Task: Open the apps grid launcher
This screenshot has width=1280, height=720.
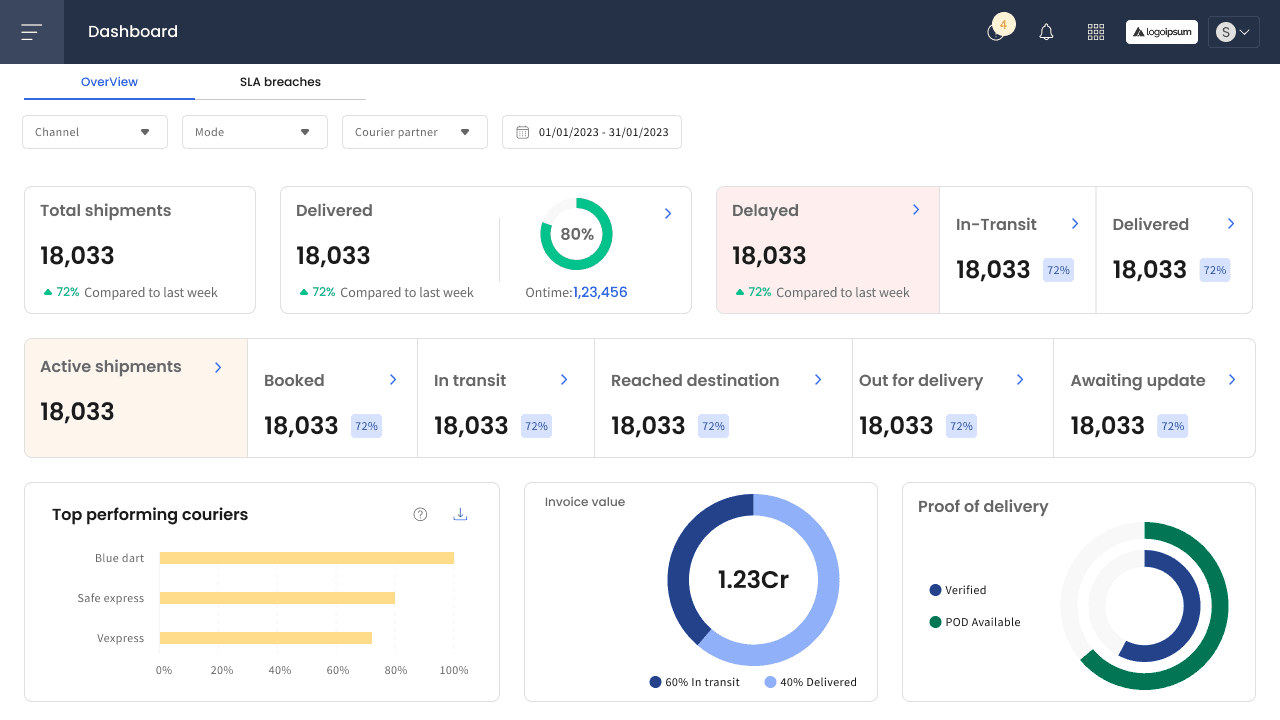Action: (x=1096, y=32)
